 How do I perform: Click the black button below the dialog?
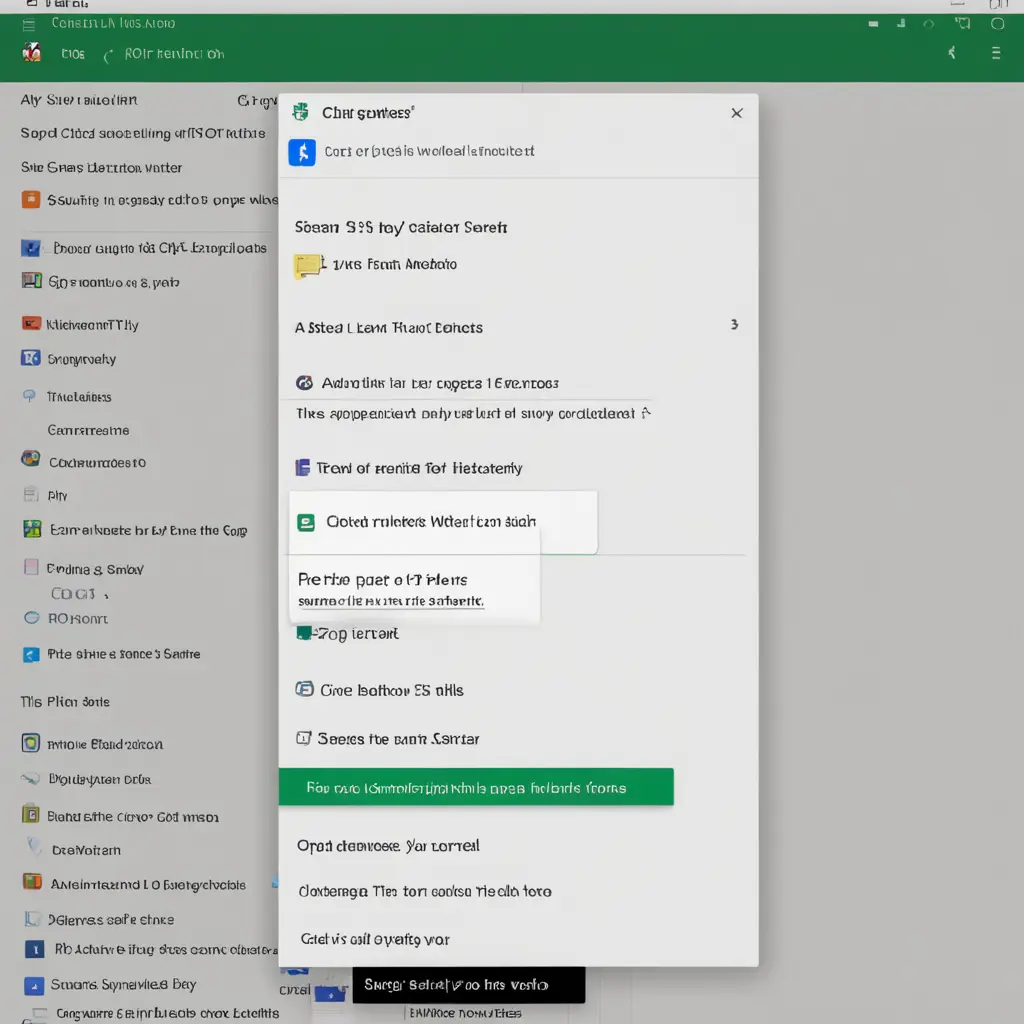(x=468, y=985)
